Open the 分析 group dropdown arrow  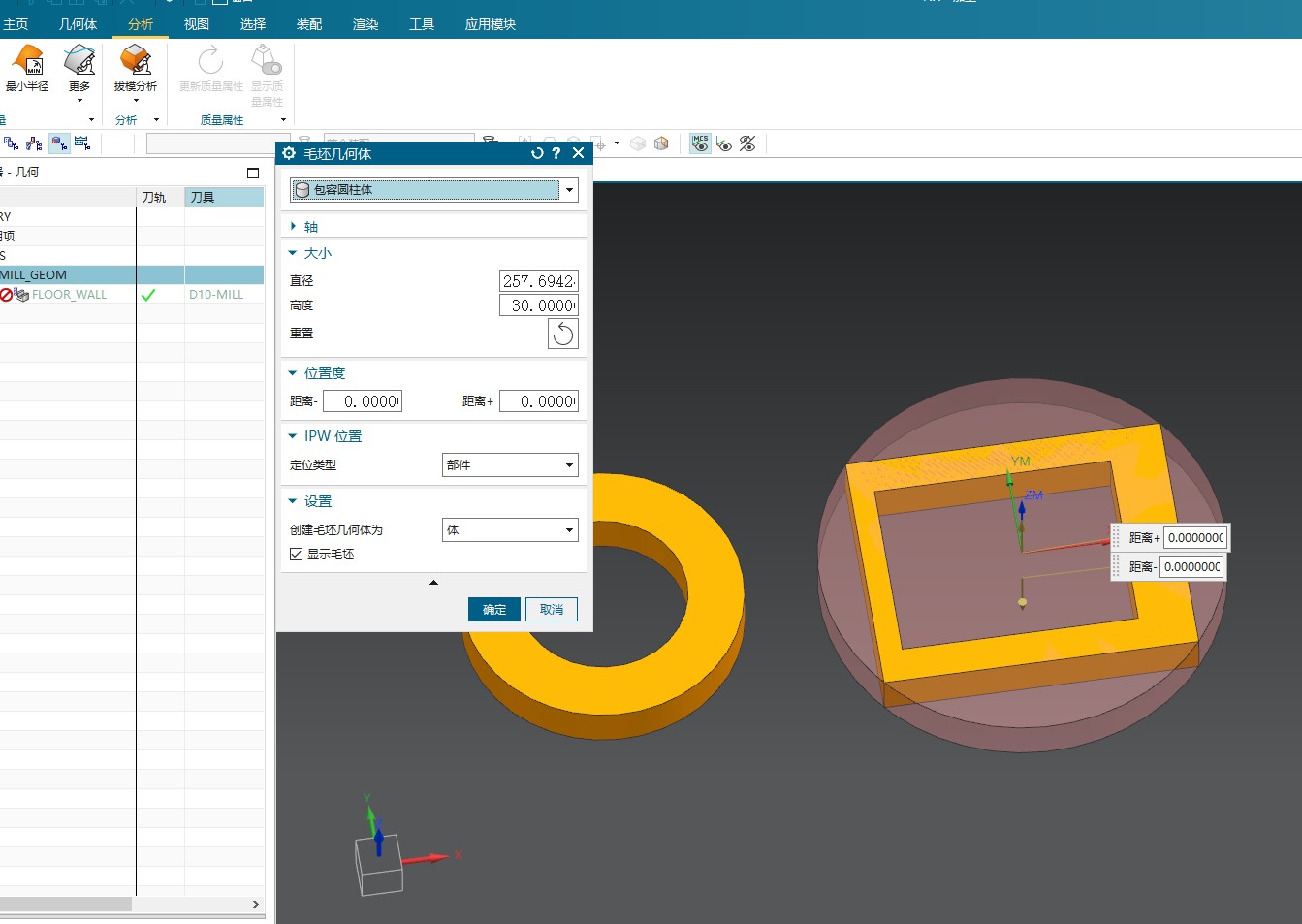156,120
